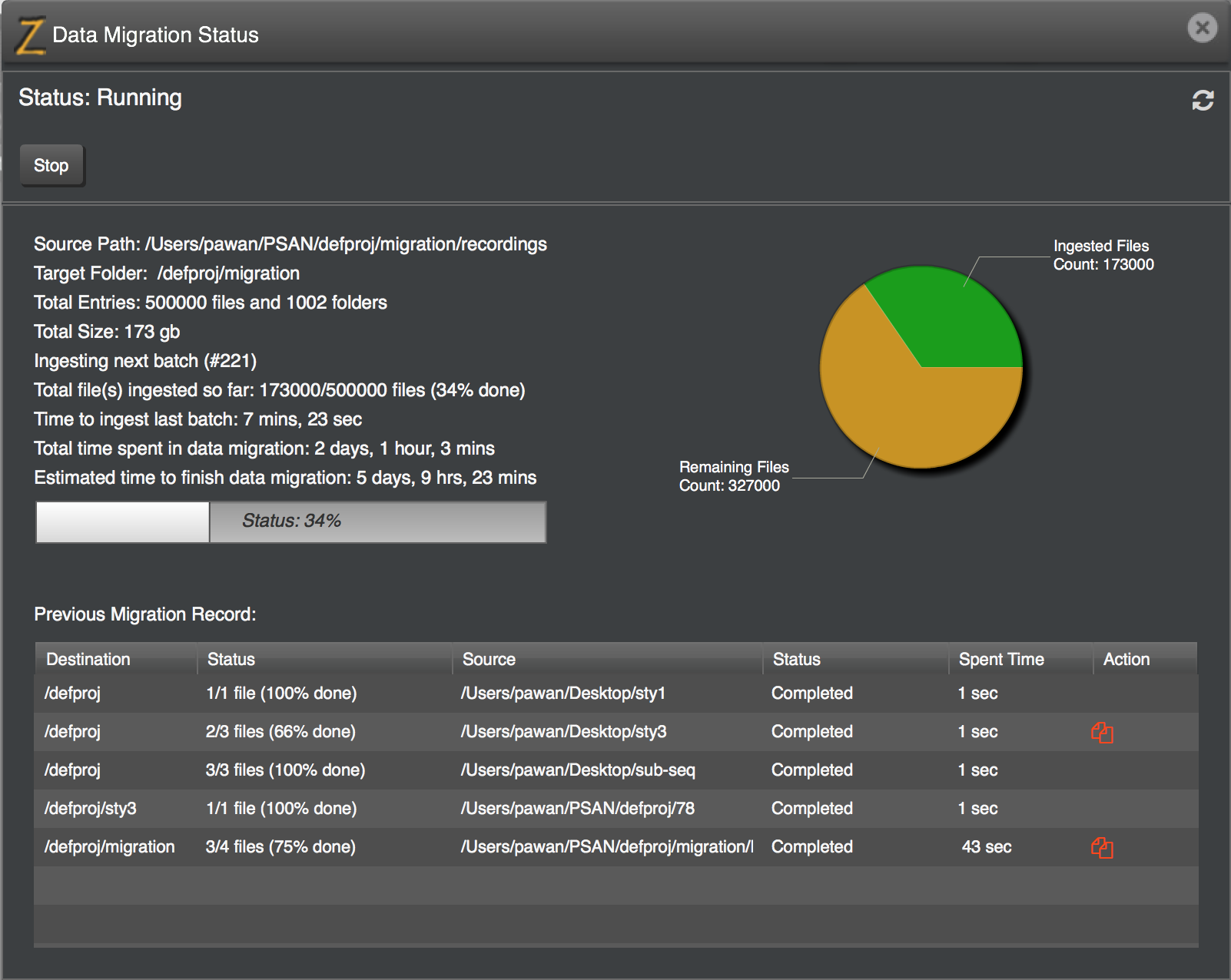Select the /defproj/sty3 destination row
Screen dimensions: 1231x980
coord(616,809)
